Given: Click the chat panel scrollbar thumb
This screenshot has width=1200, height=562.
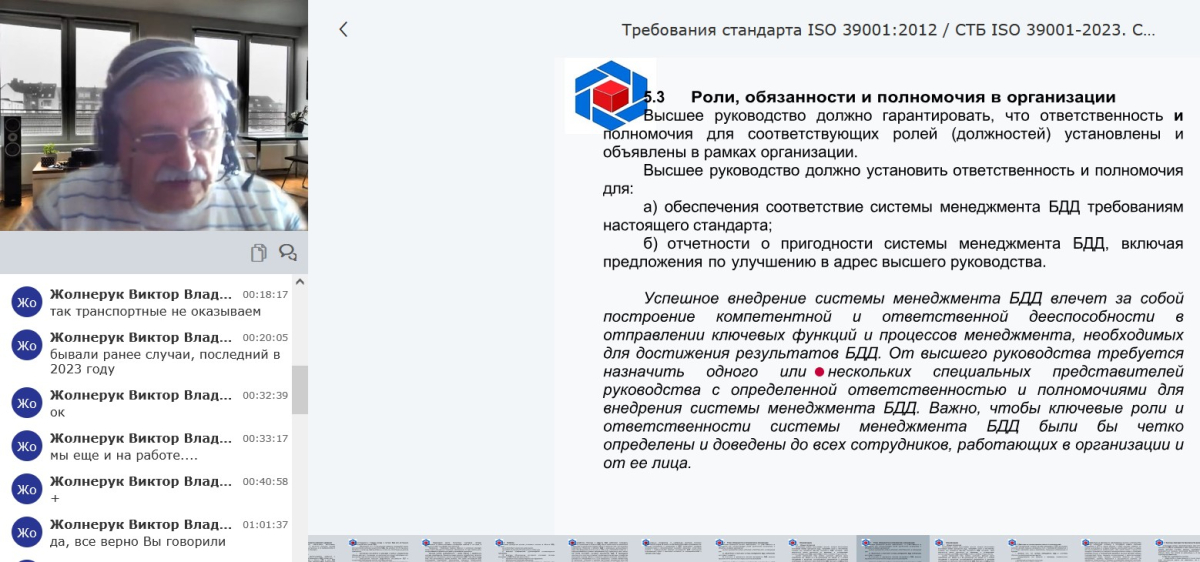Looking at the screenshot, I should click(x=300, y=390).
